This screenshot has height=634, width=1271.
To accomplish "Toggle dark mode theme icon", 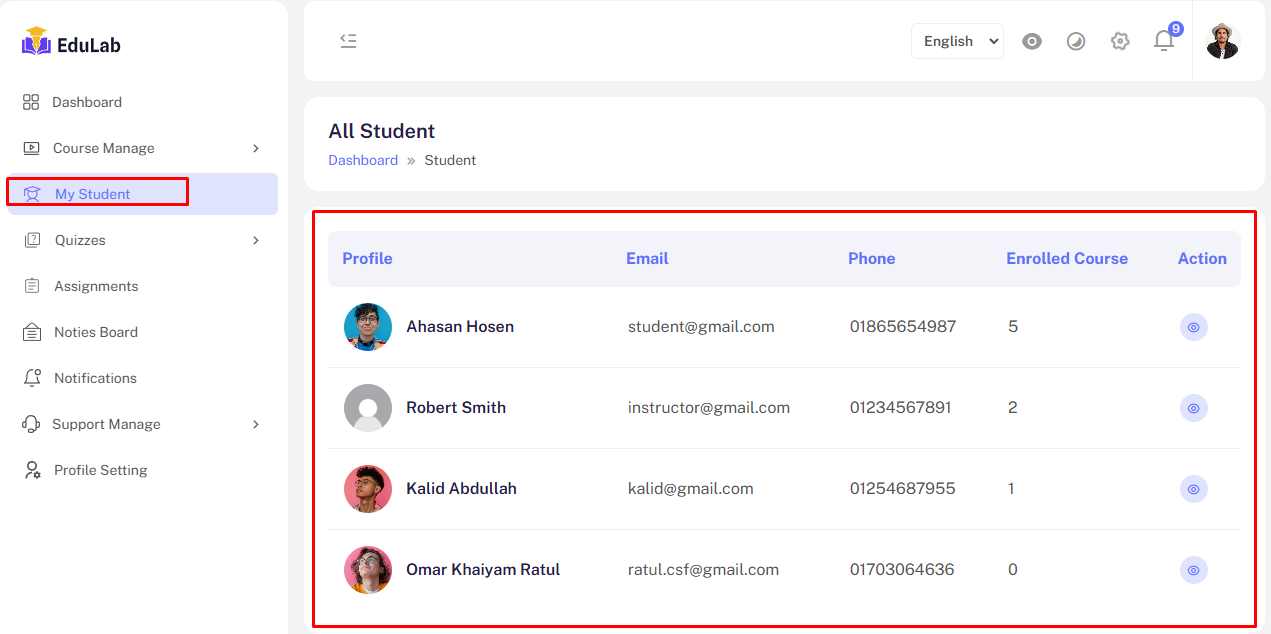I will point(1076,41).
